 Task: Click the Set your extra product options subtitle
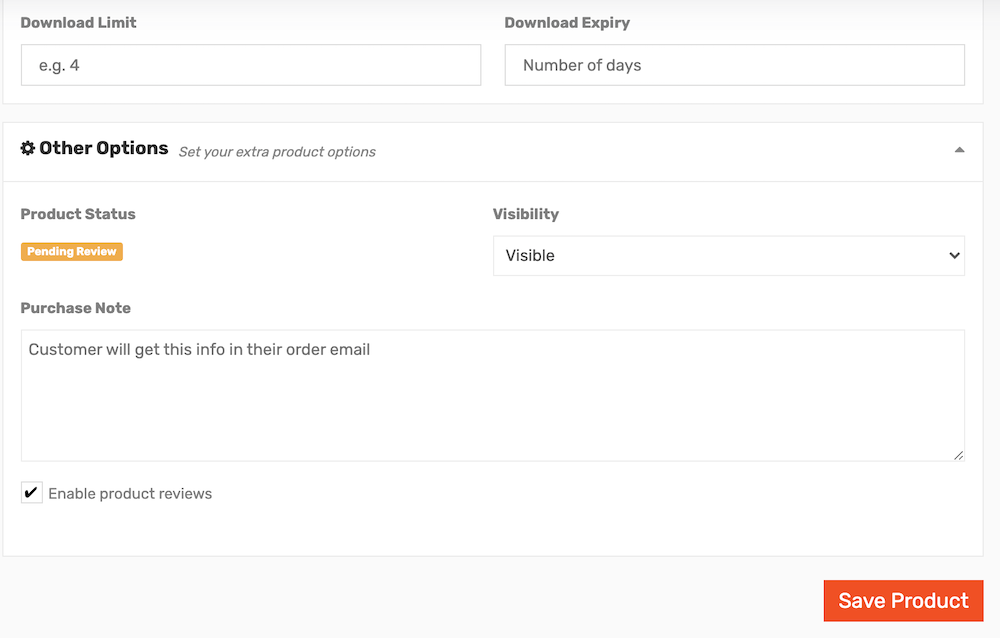coord(277,152)
